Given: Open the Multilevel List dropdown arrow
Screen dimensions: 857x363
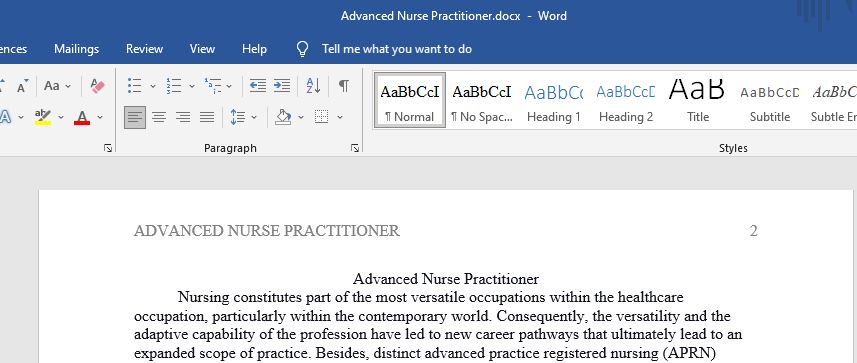Looking at the screenshot, I should pyautogui.click(x=229, y=86).
